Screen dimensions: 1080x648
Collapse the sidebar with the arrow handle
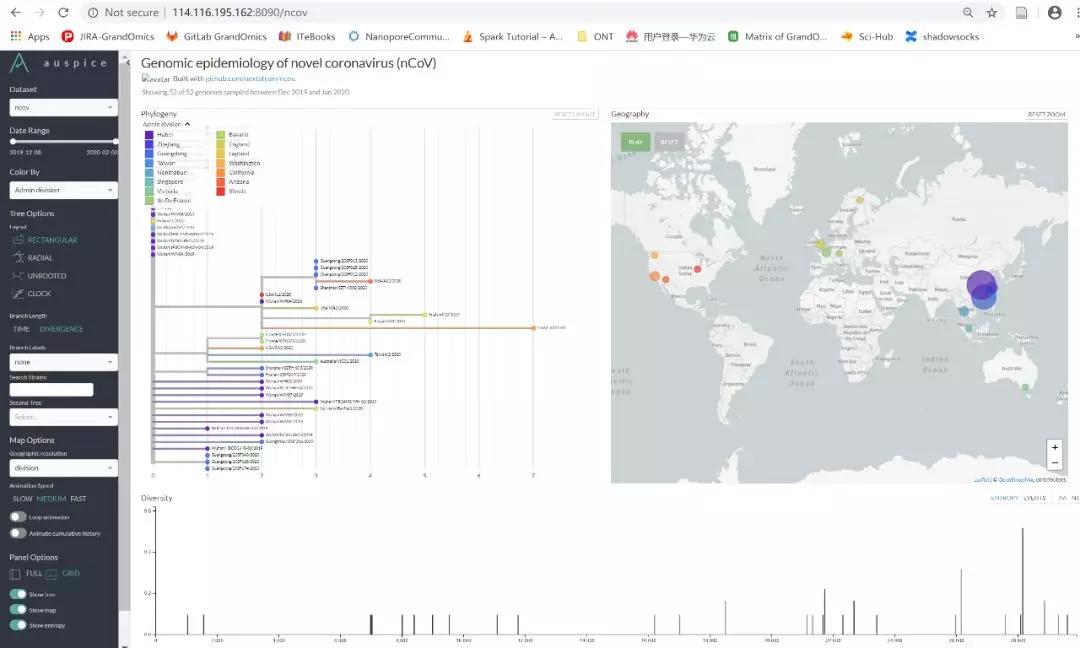127,62
